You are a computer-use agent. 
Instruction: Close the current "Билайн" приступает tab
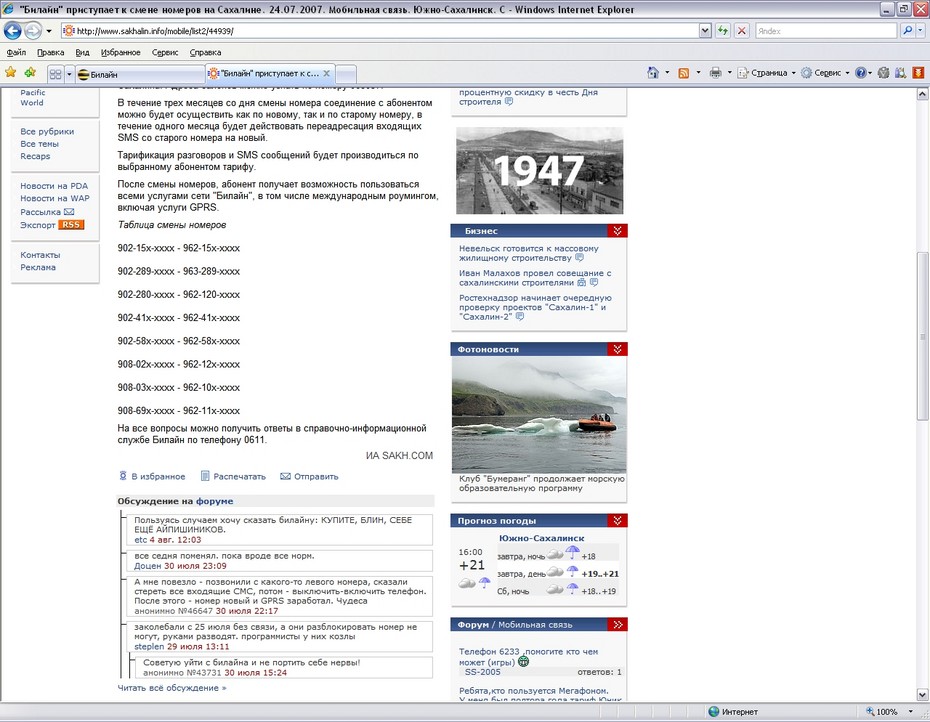(x=326, y=74)
